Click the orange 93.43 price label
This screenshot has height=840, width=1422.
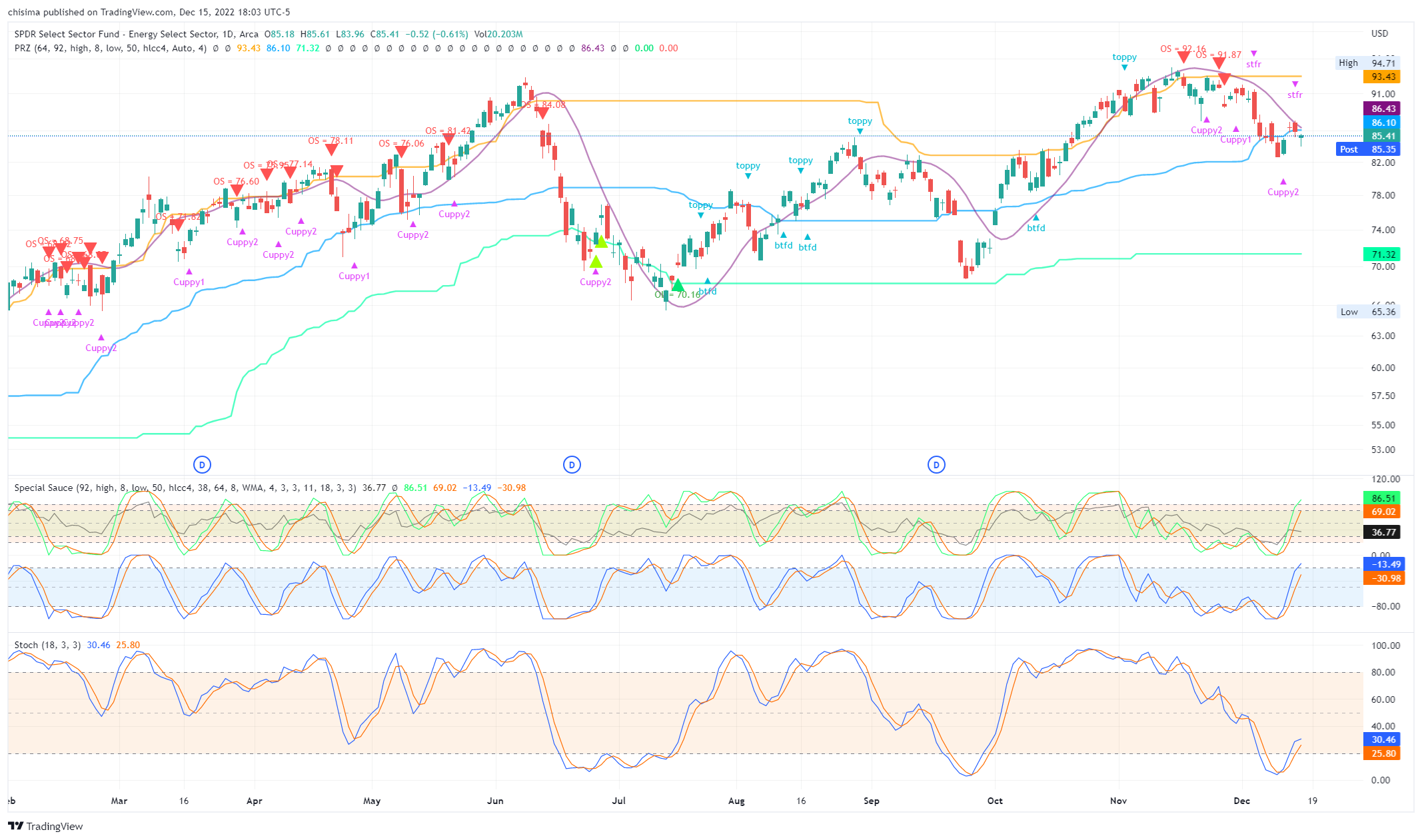[x=1383, y=77]
